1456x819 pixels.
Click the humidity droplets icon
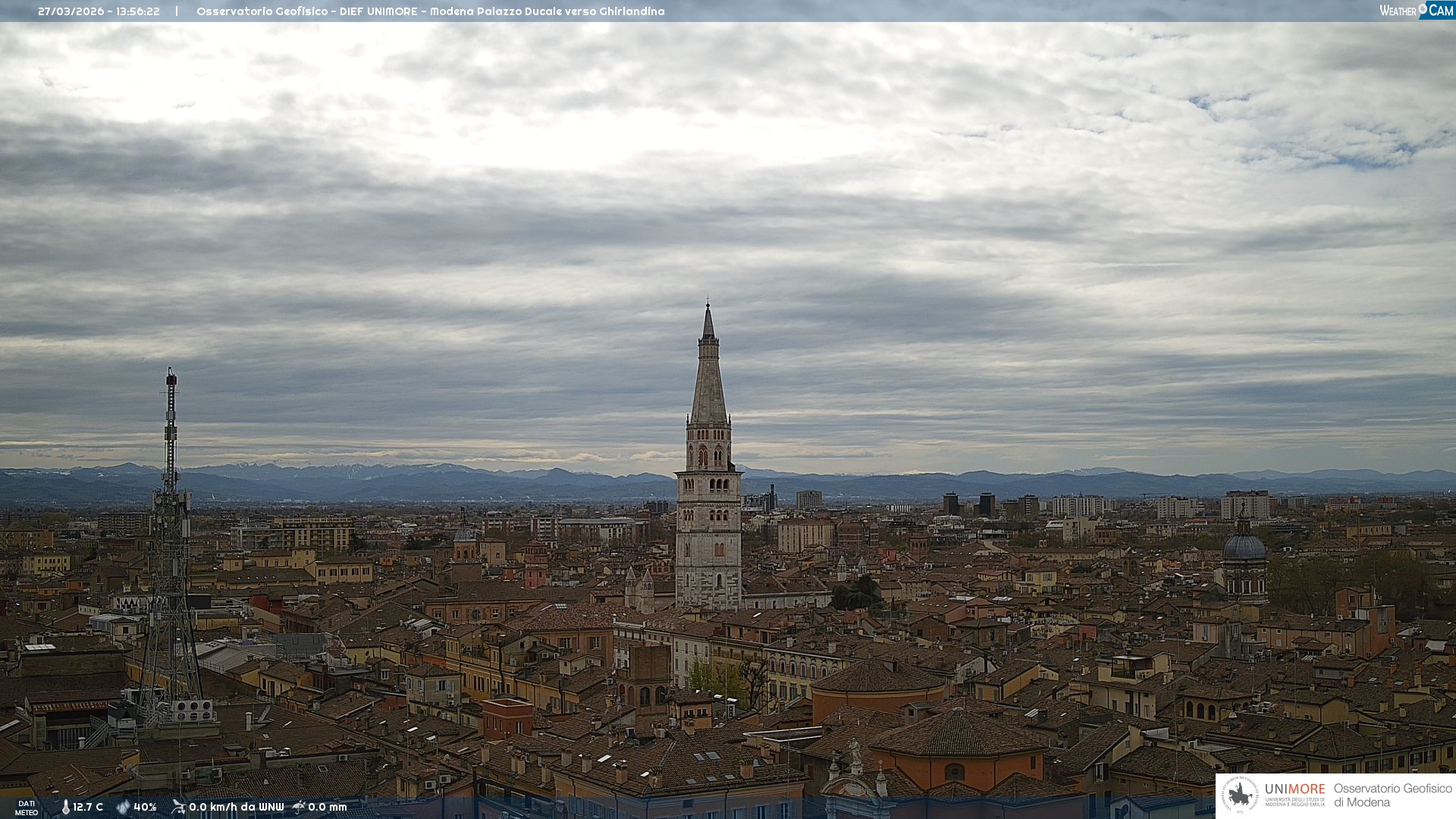tap(123, 807)
